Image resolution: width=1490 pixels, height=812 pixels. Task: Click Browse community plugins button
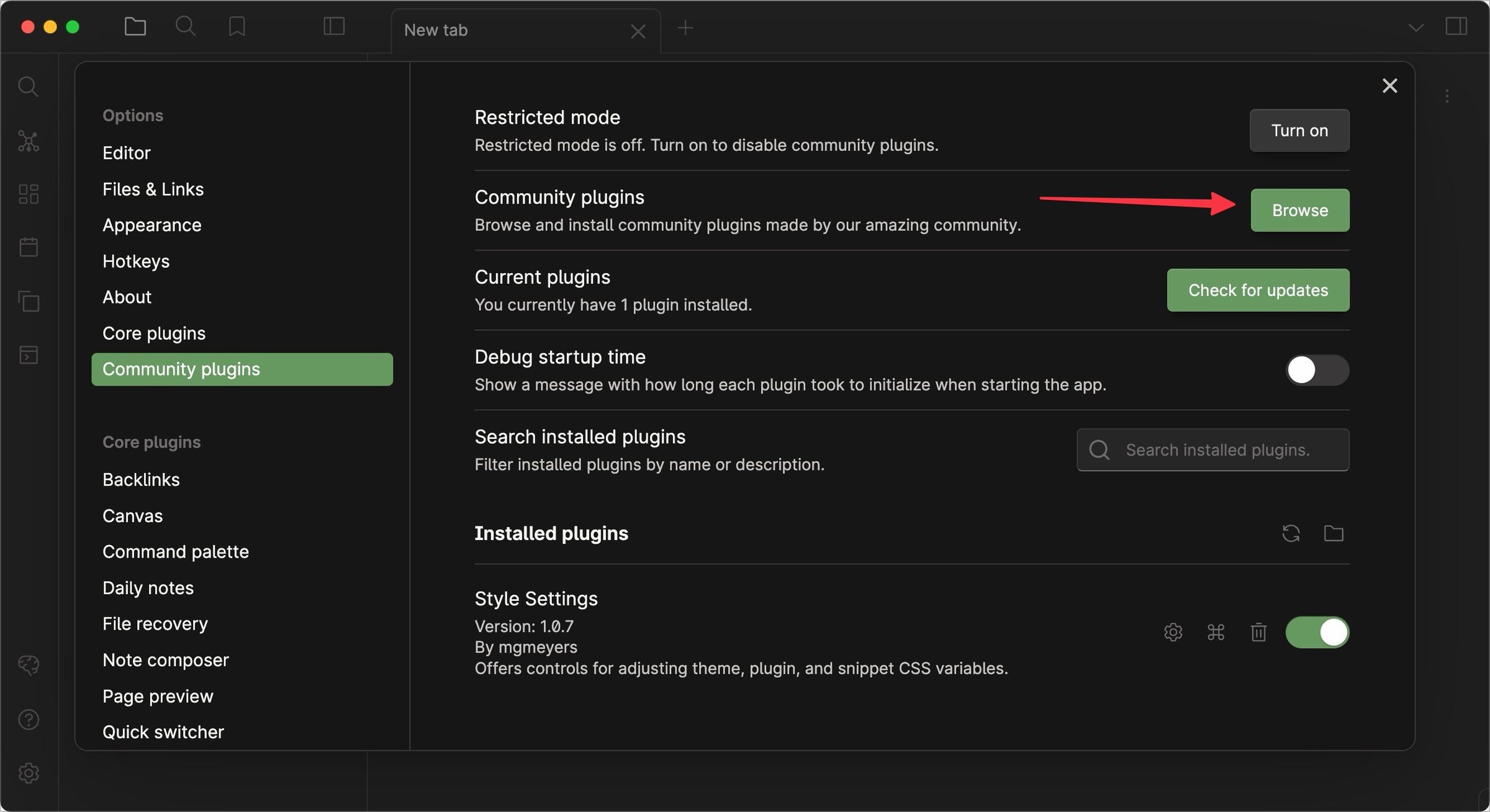pos(1299,210)
